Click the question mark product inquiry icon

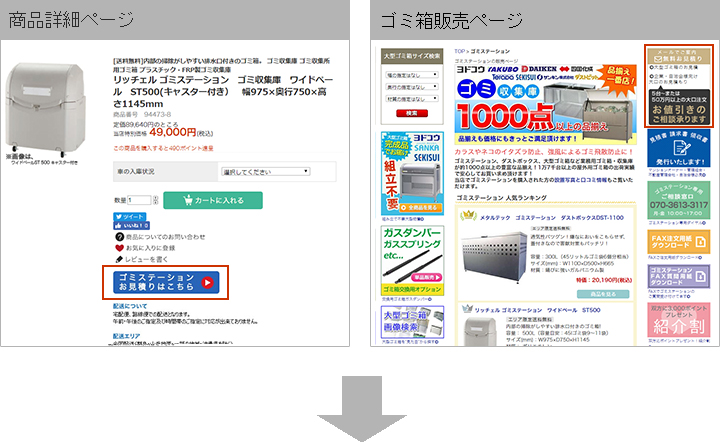tap(120, 237)
